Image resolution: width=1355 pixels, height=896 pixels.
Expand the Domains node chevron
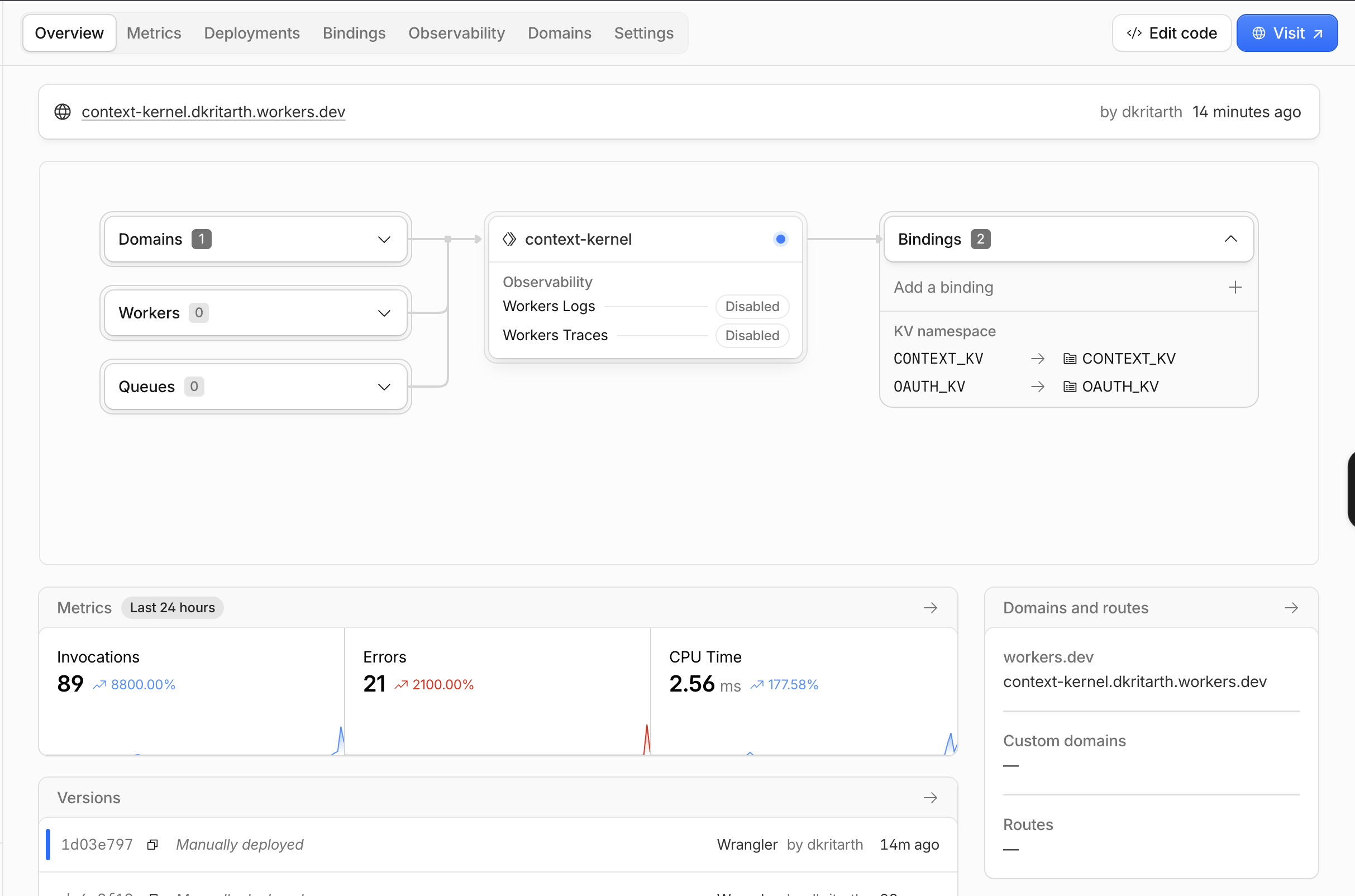point(384,240)
